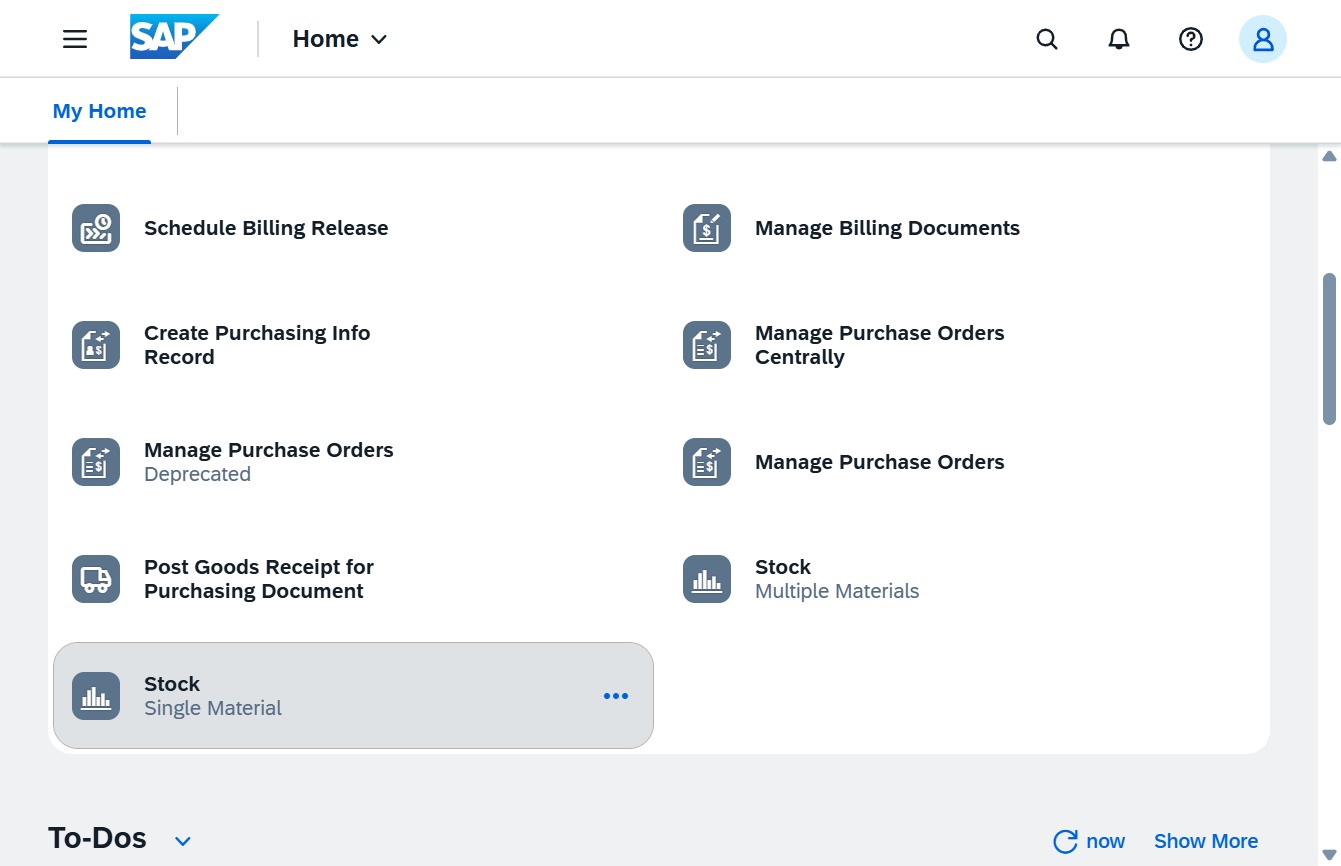Click the Post Goods Receipt truck icon
Image resolution: width=1341 pixels, height=866 pixels.
point(96,579)
